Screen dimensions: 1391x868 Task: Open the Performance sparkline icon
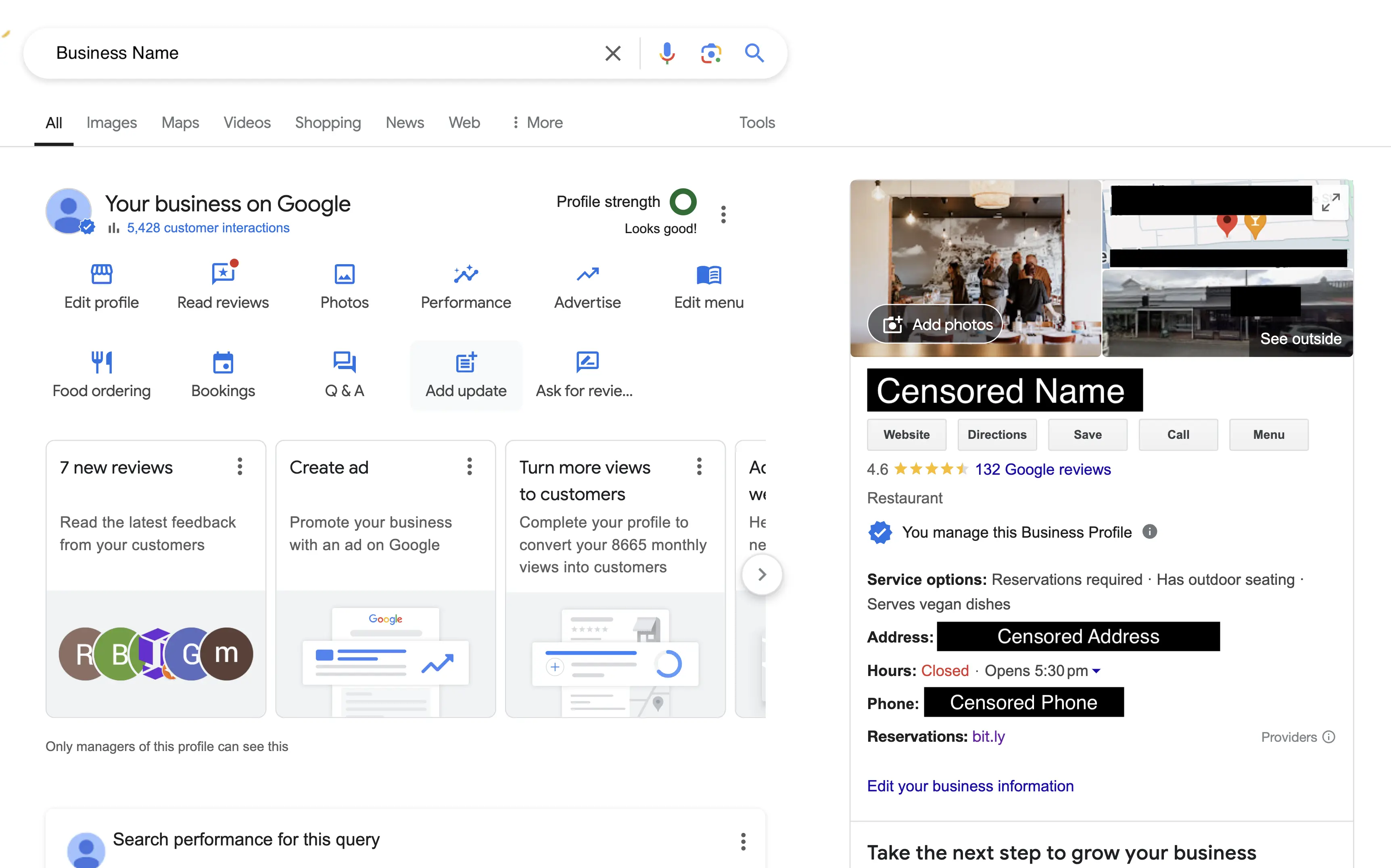[466, 274]
